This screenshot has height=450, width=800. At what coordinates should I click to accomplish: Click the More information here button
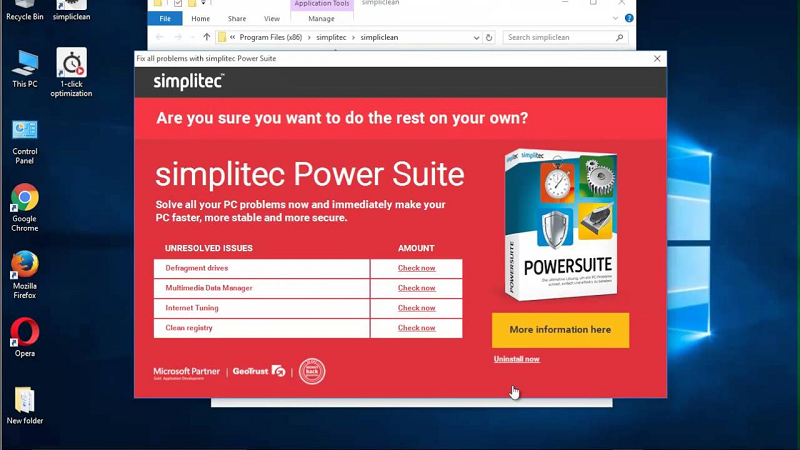(560, 330)
